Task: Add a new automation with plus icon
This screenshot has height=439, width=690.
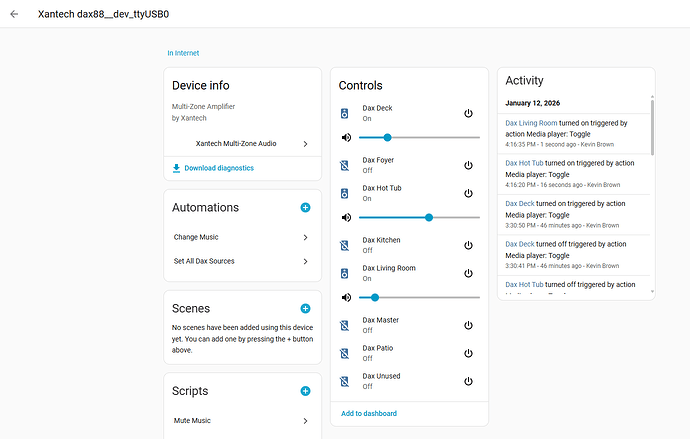Action: click(305, 207)
